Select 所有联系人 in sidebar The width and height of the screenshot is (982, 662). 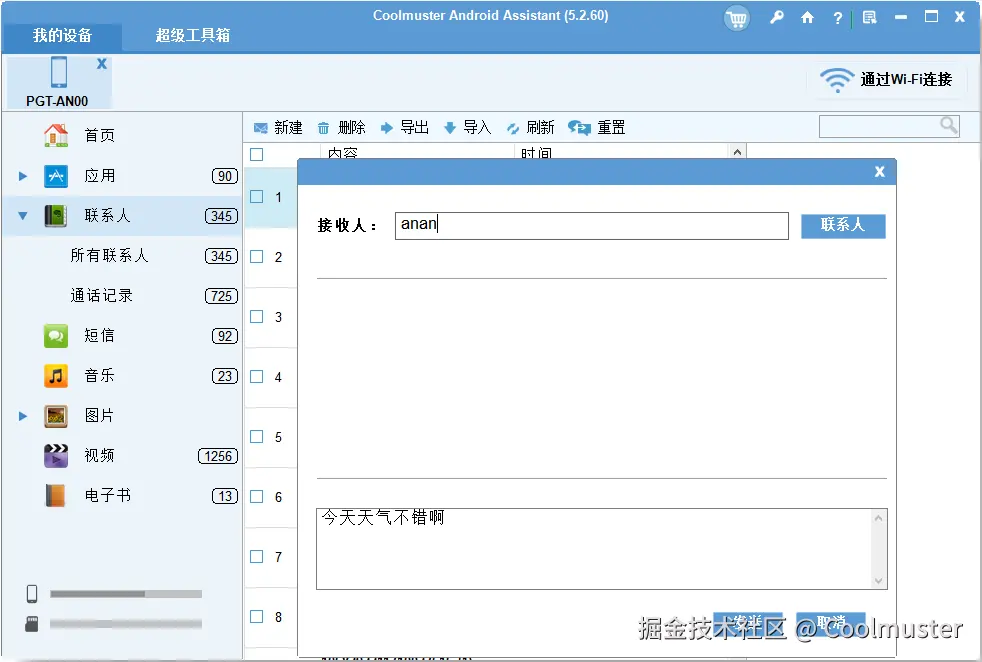[109, 256]
